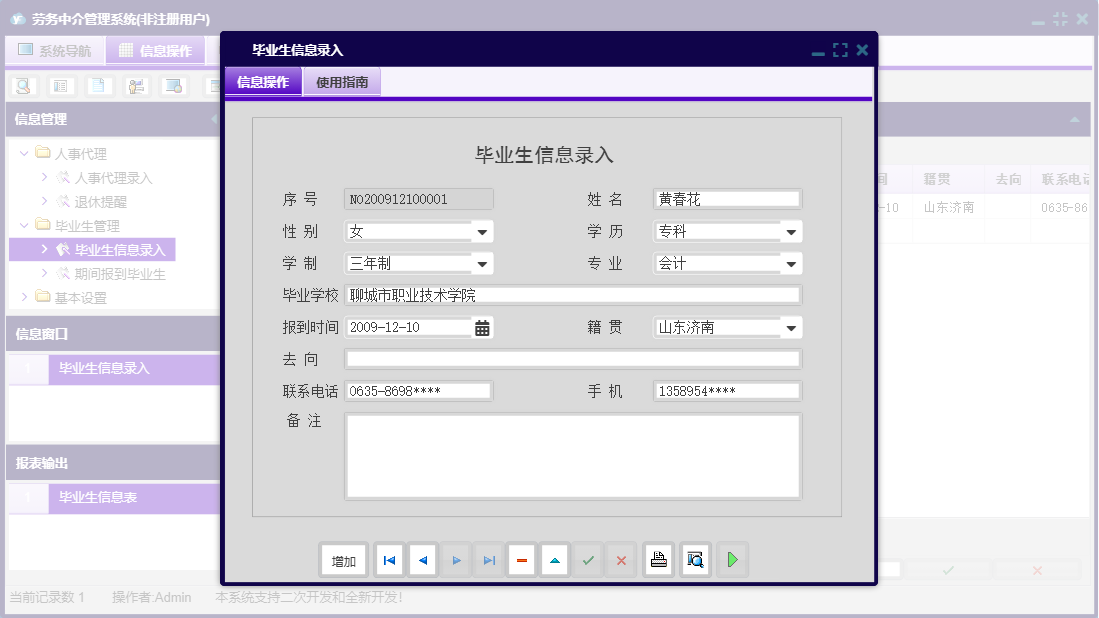Click inside the 去向 input field
Viewport: 1099px width, 618px height.
[570, 358]
